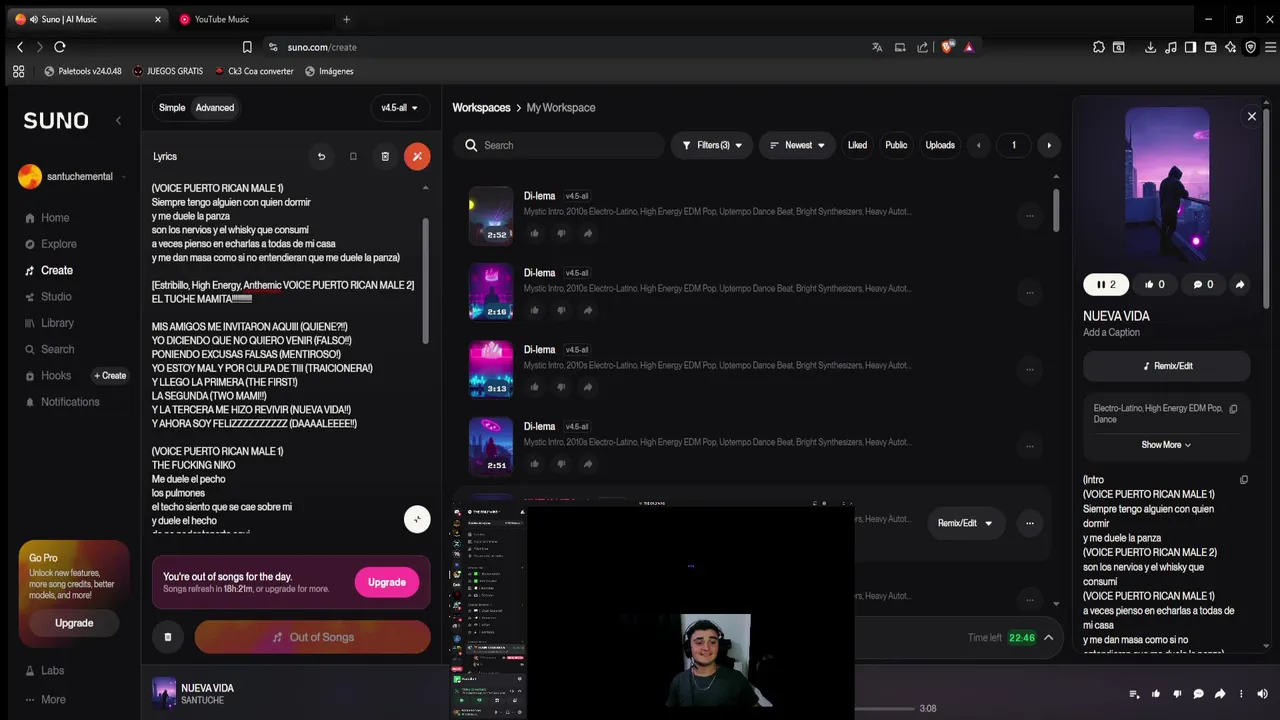The height and width of the screenshot is (720, 1280).
Task: Share the song from the player bar
Action: click(1220, 694)
